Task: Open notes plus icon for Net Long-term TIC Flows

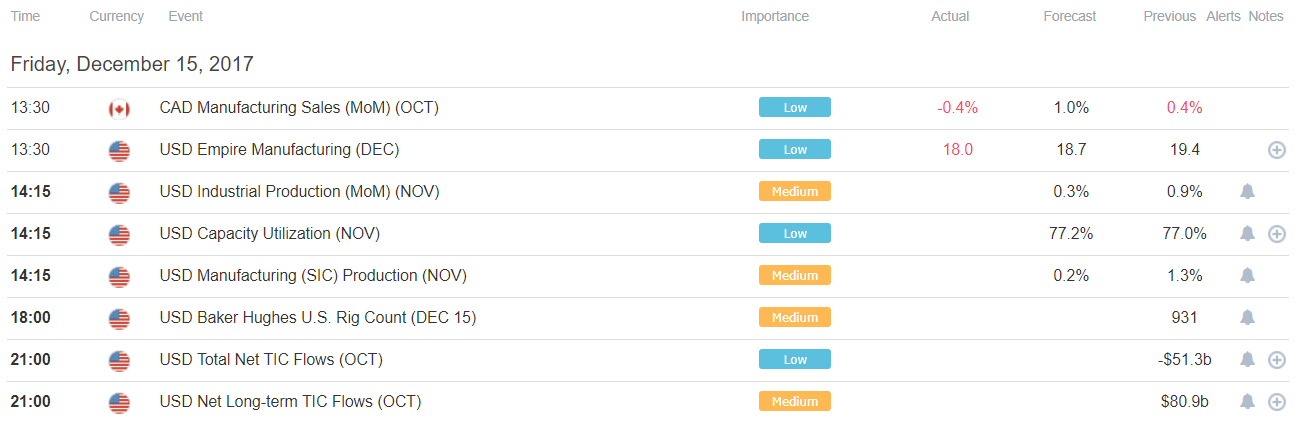Action: [1276, 402]
